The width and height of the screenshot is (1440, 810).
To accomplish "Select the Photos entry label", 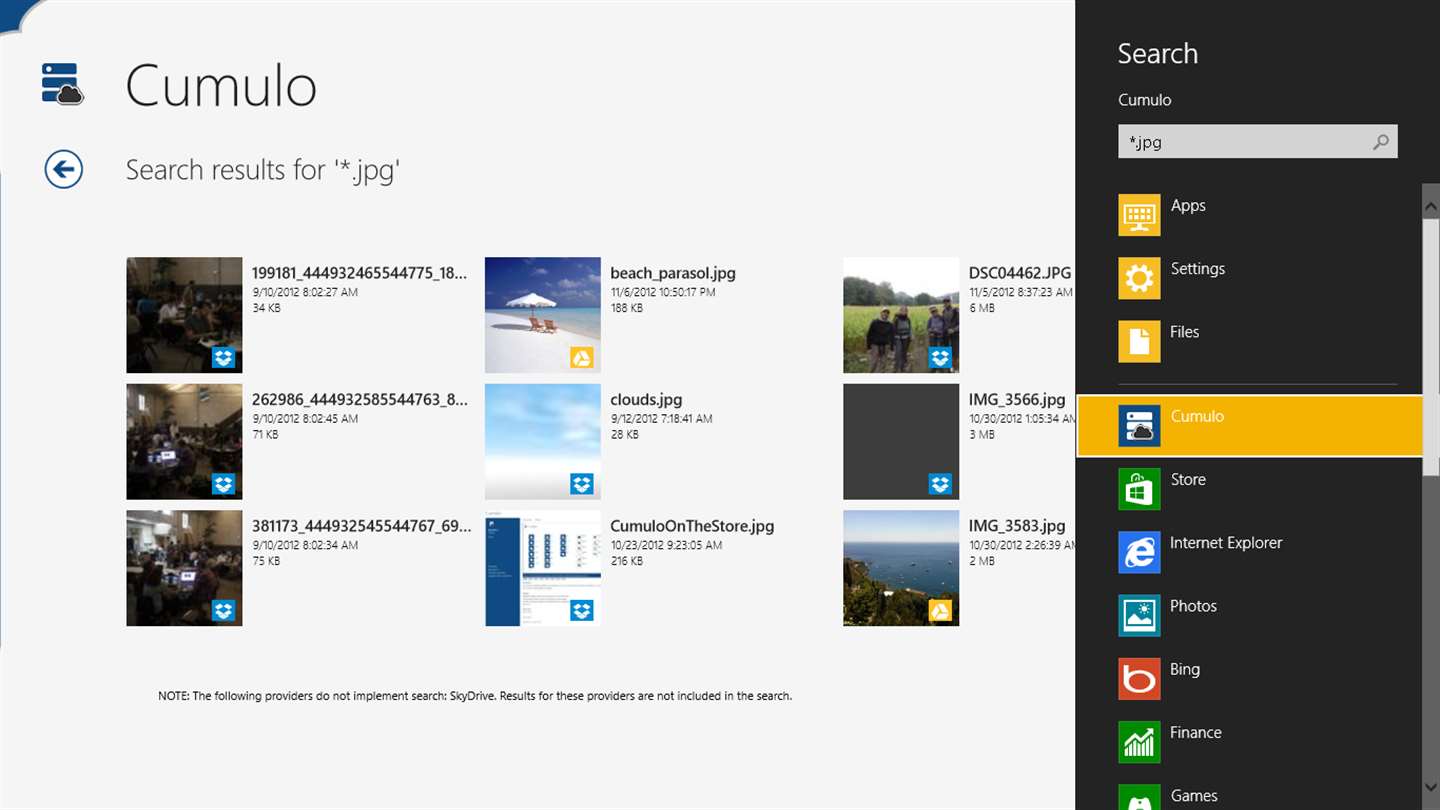I will click(x=1193, y=605).
